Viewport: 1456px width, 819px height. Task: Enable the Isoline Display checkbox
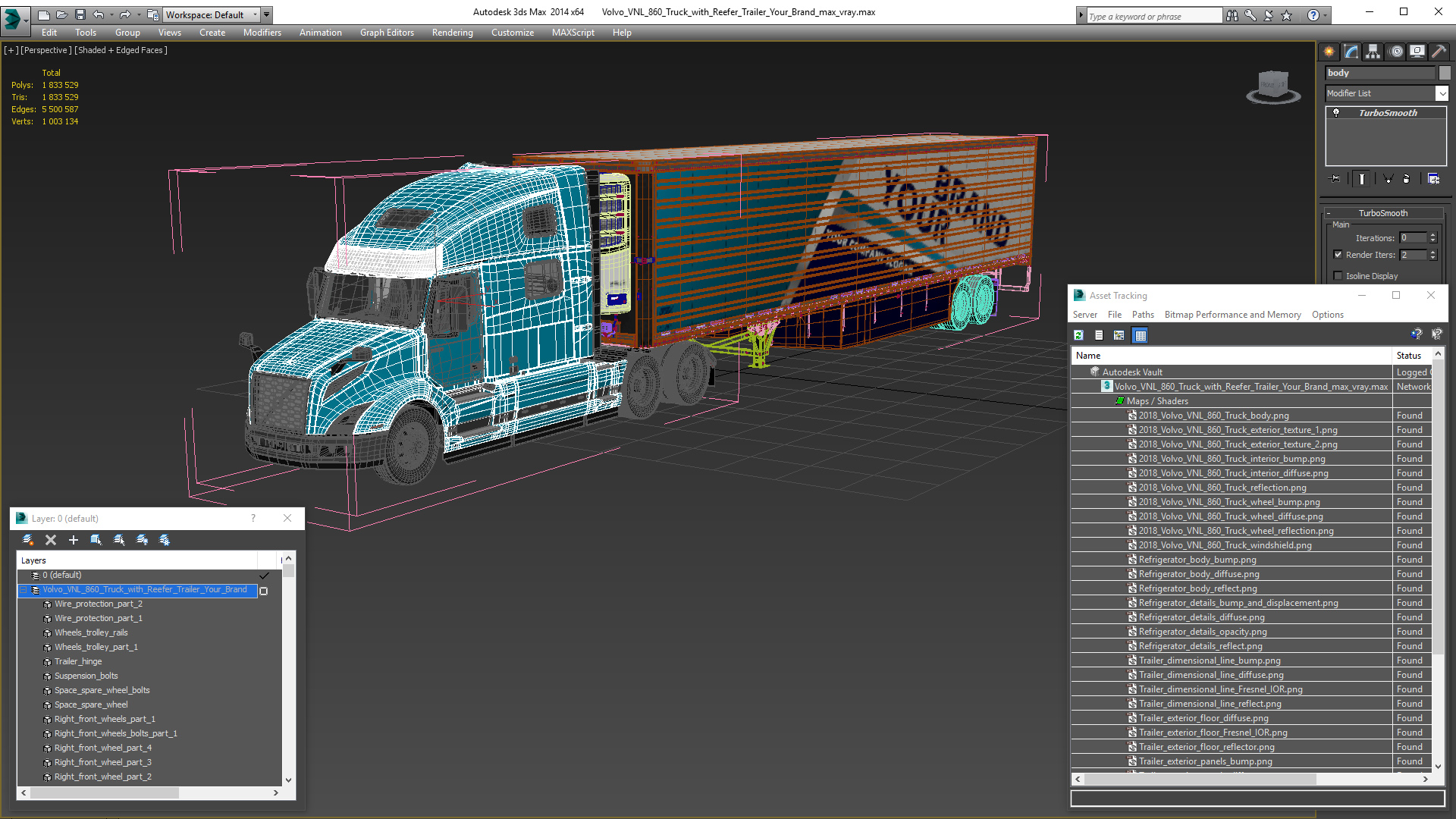(1338, 276)
